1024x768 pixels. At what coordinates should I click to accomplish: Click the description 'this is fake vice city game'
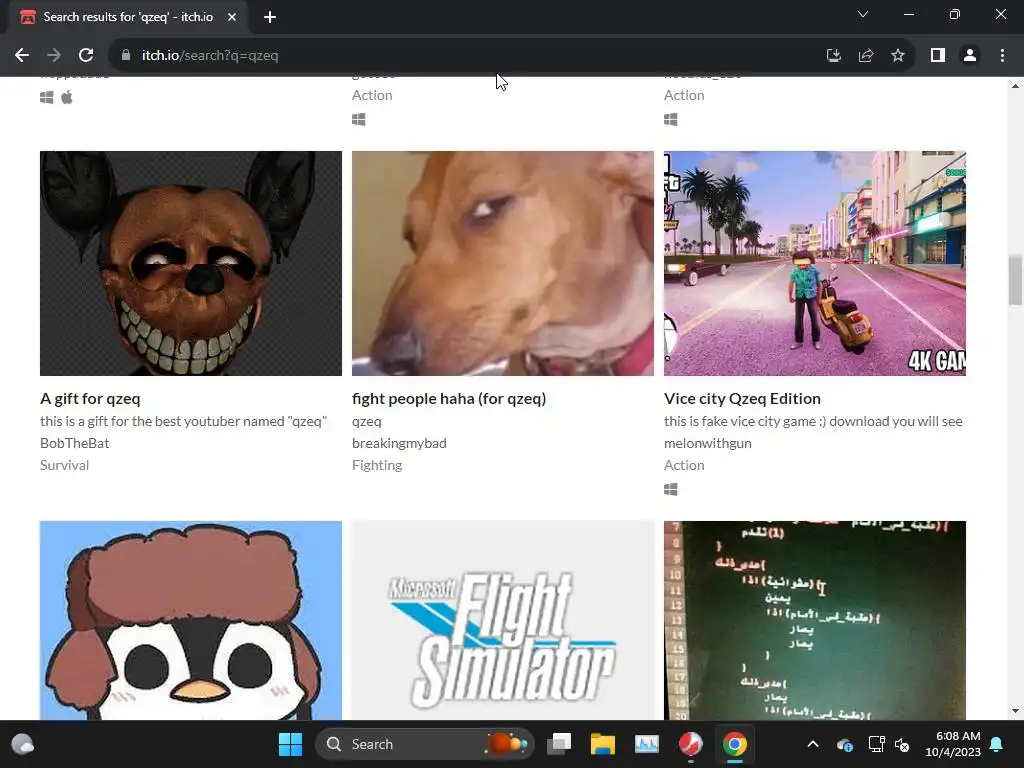[813, 421]
